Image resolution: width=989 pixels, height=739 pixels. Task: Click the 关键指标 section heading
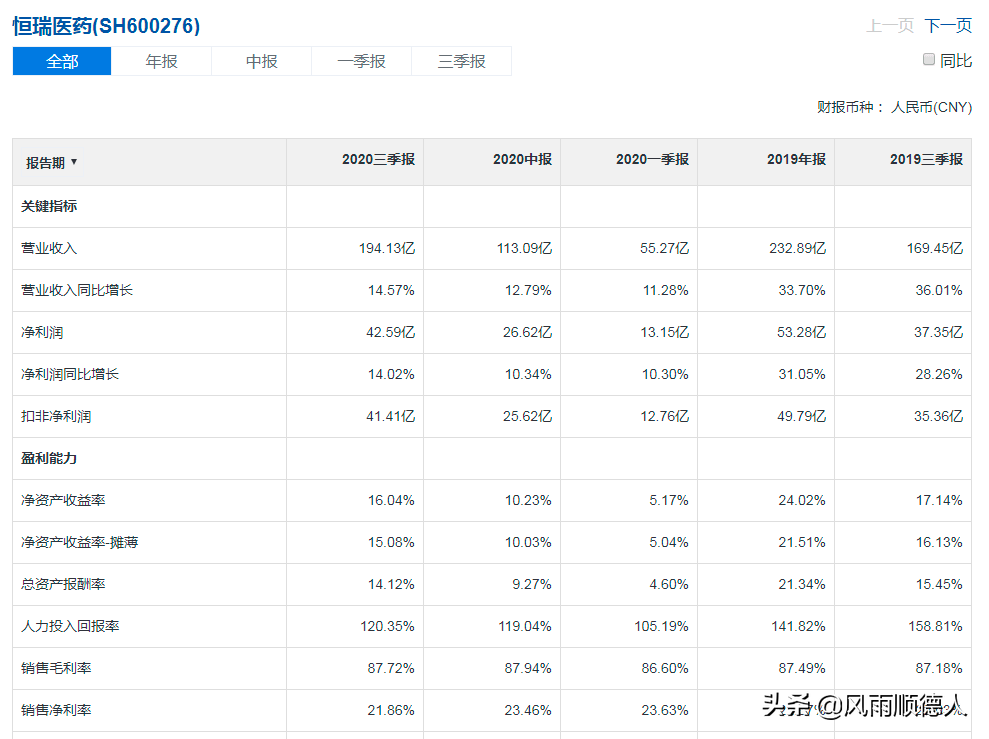click(49, 206)
